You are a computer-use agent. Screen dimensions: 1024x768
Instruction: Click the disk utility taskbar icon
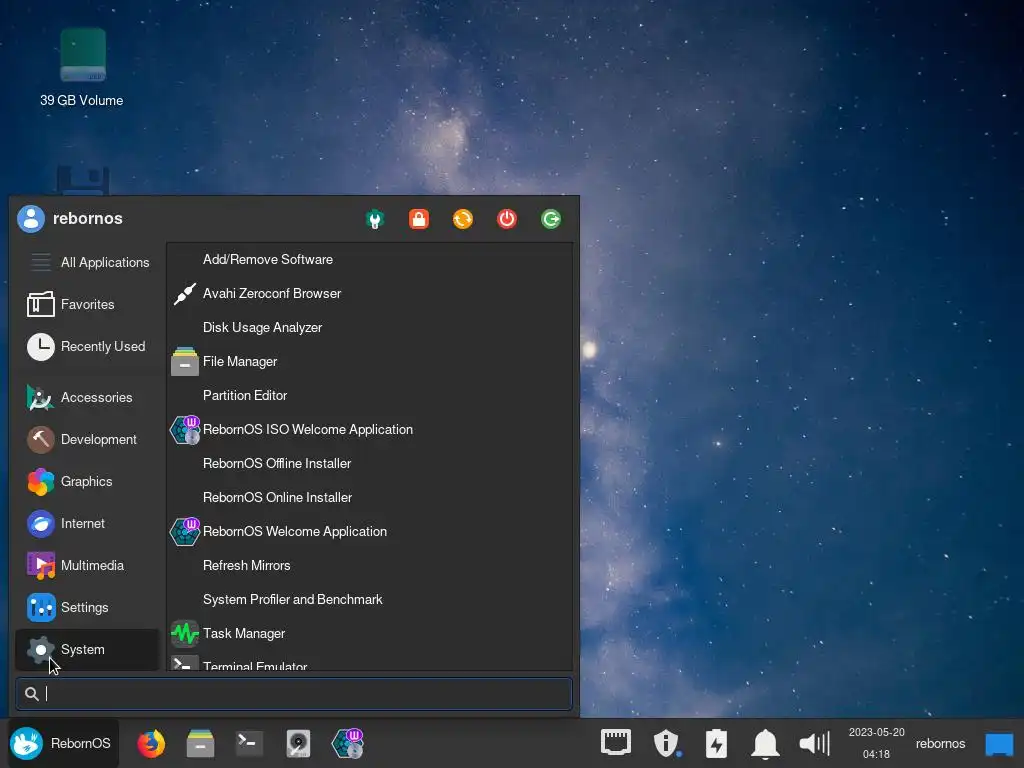click(298, 743)
